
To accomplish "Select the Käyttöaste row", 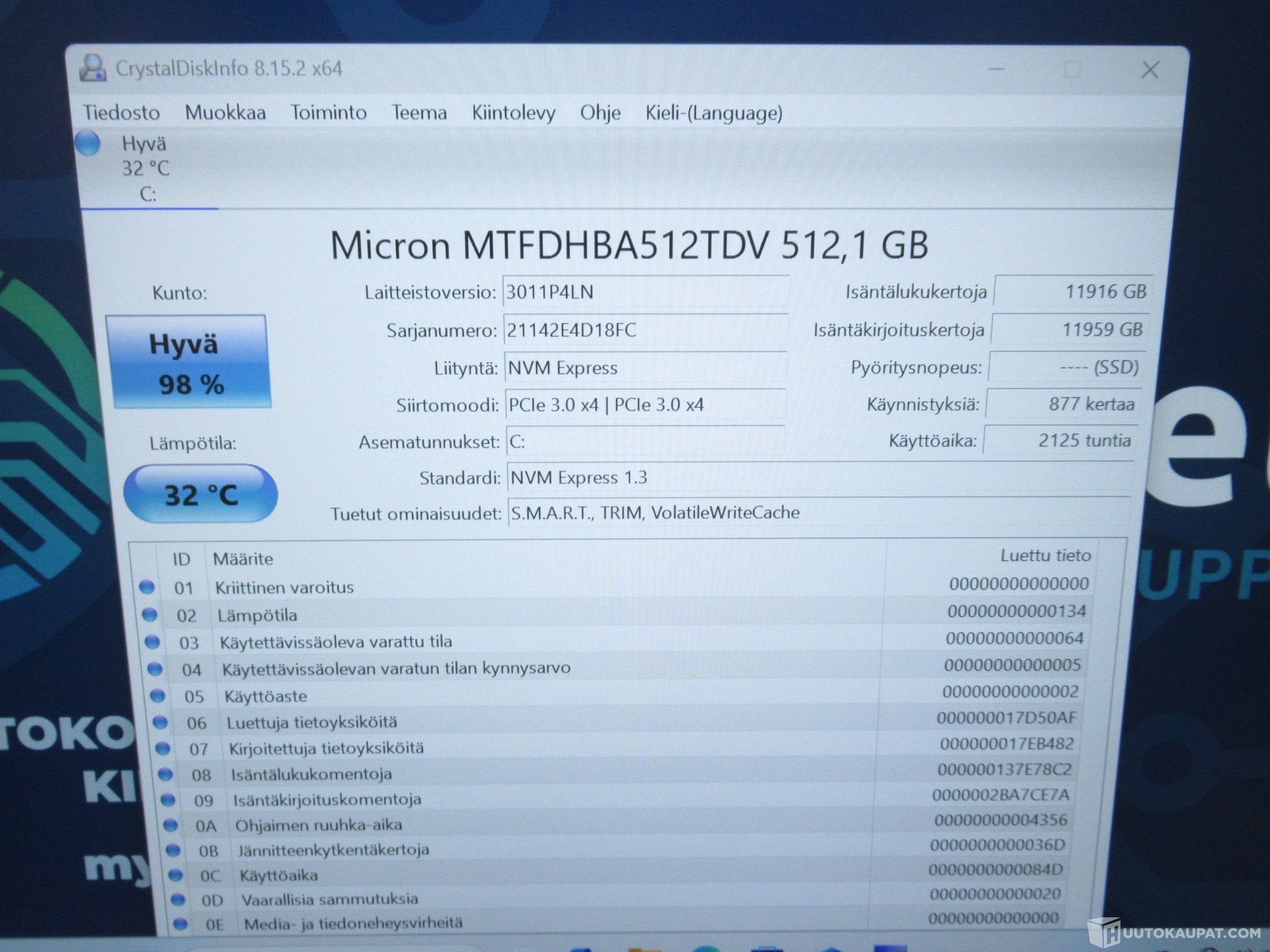I will pos(616,694).
